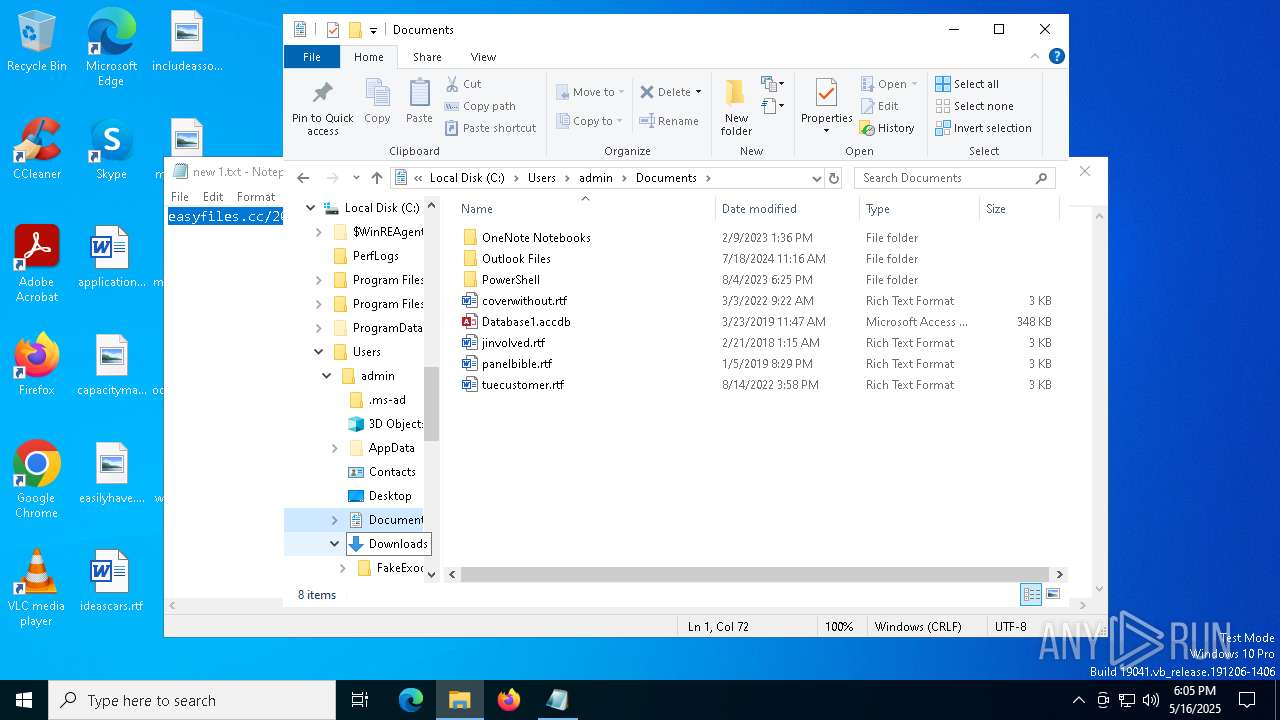Minimize the ribbon chevron
This screenshot has width=1280, height=720.
[1035, 57]
